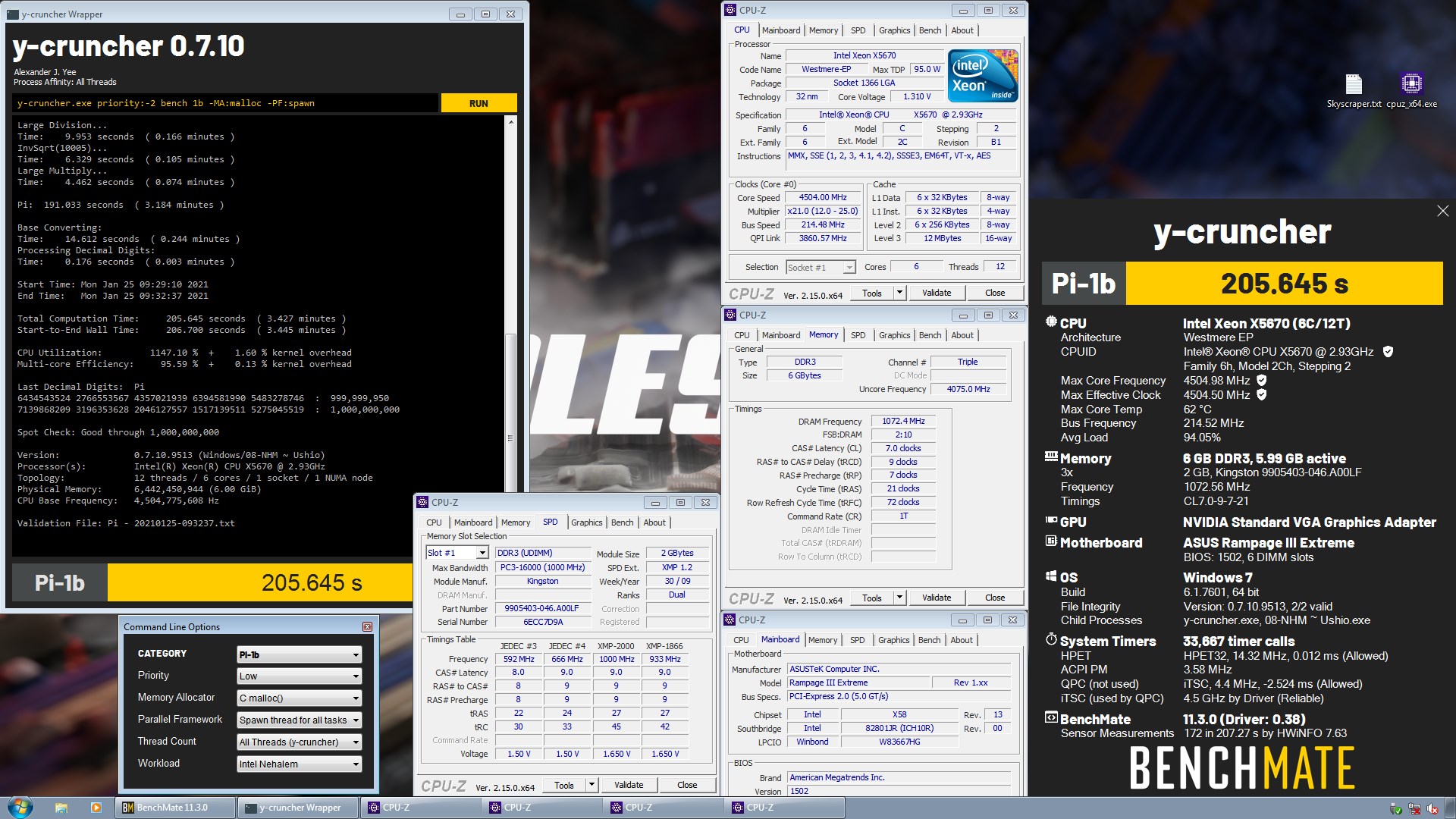Click the Intel Xeon inside logo
The width and height of the screenshot is (1456, 819).
pos(983,76)
